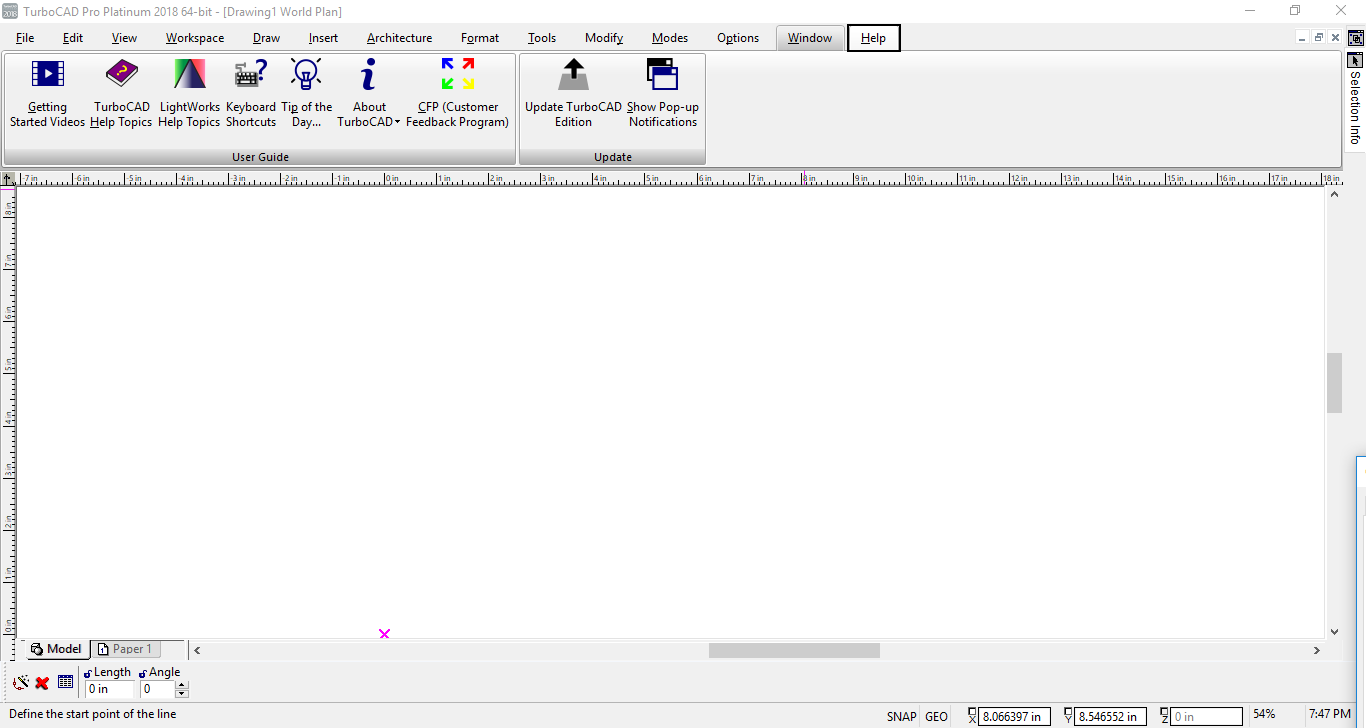Click the vertical scrollbar down arrow
This screenshot has height=728, width=1366.
point(1334,632)
